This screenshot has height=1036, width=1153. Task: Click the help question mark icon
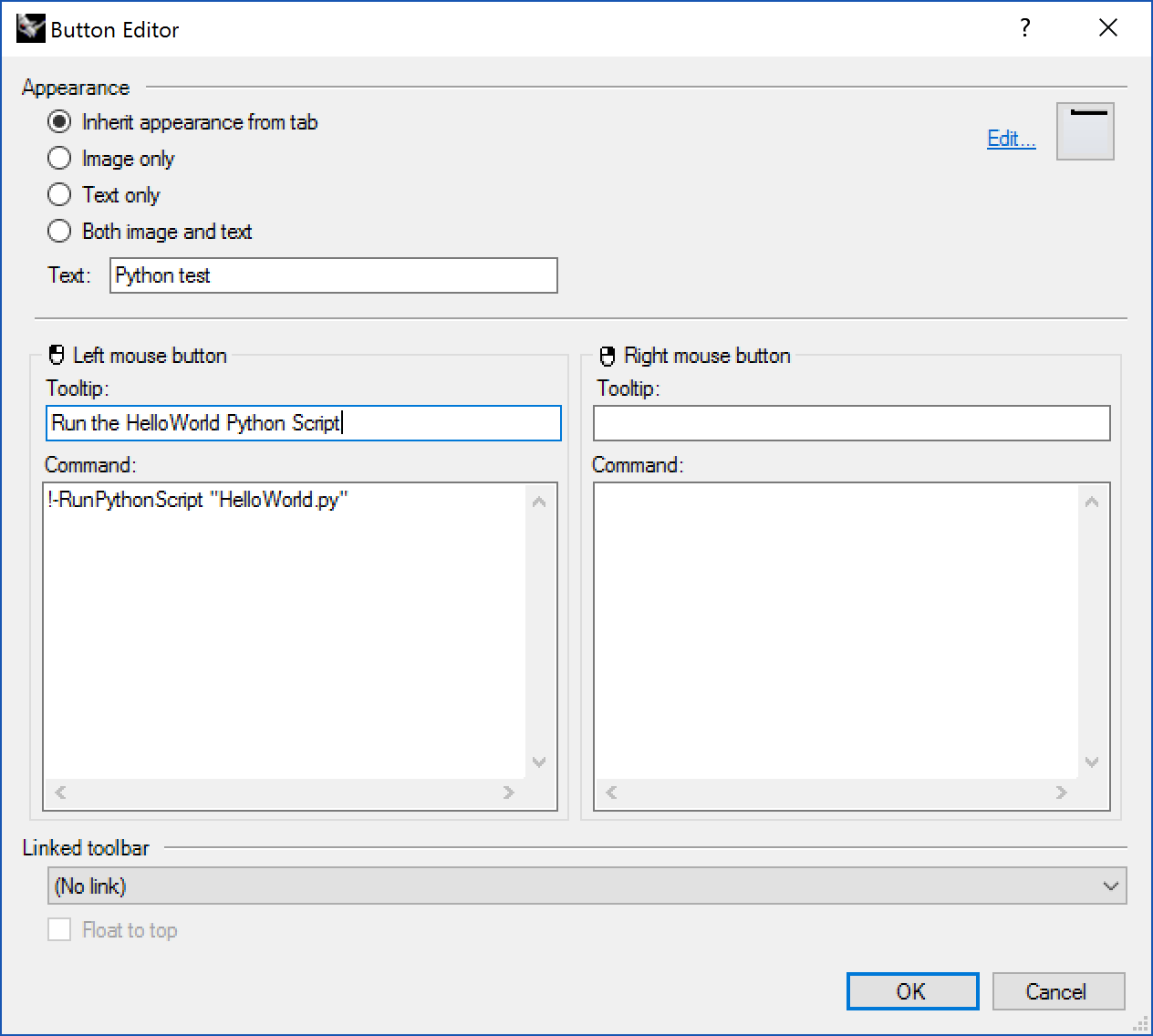pyautogui.click(x=1025, y=28)
